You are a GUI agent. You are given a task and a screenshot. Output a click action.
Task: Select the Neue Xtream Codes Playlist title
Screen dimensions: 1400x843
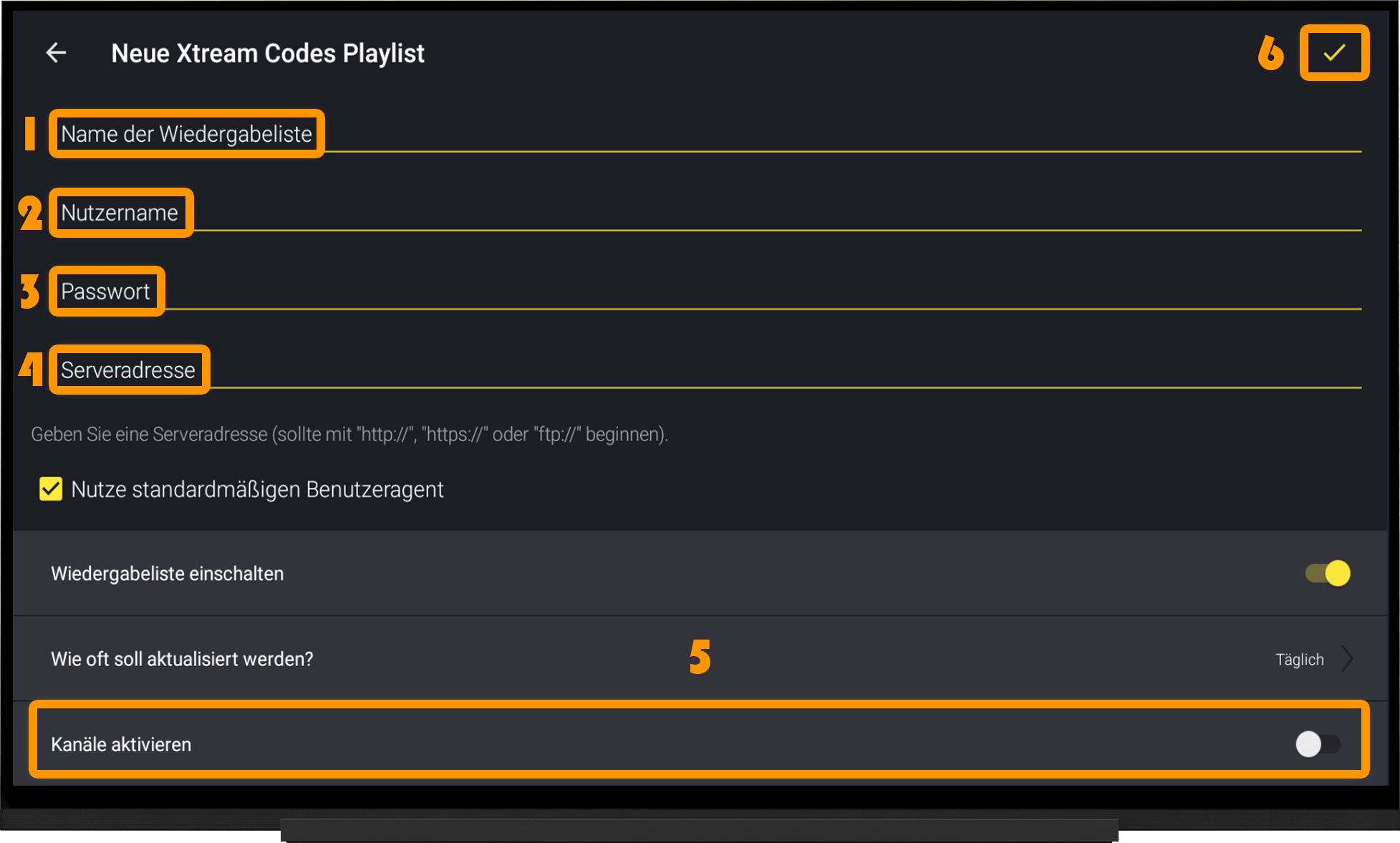tap(268, 53)
